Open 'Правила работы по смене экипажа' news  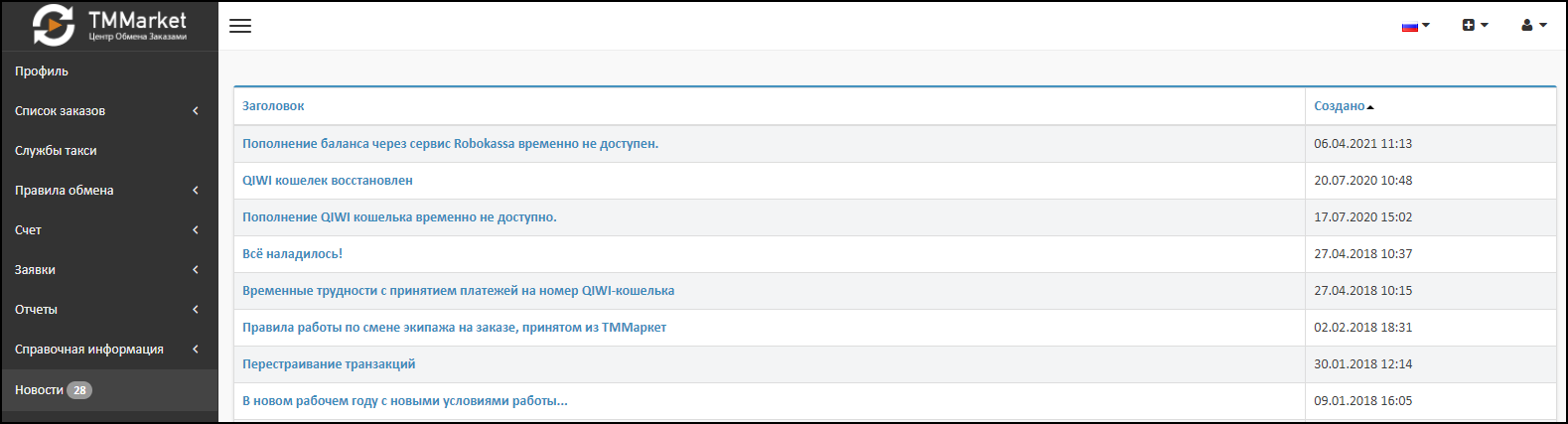click(x=454, y=328)
